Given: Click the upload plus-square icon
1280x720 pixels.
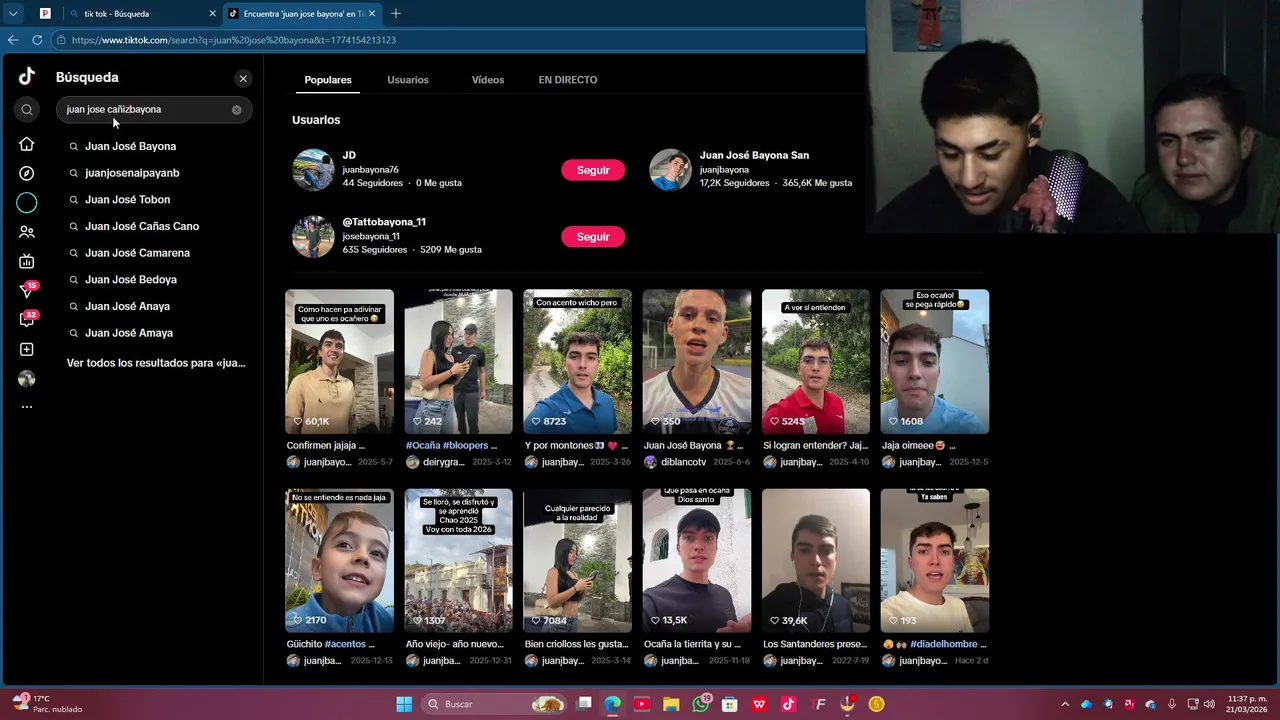Looking at the screenshot, I should [x=27, y=350].
